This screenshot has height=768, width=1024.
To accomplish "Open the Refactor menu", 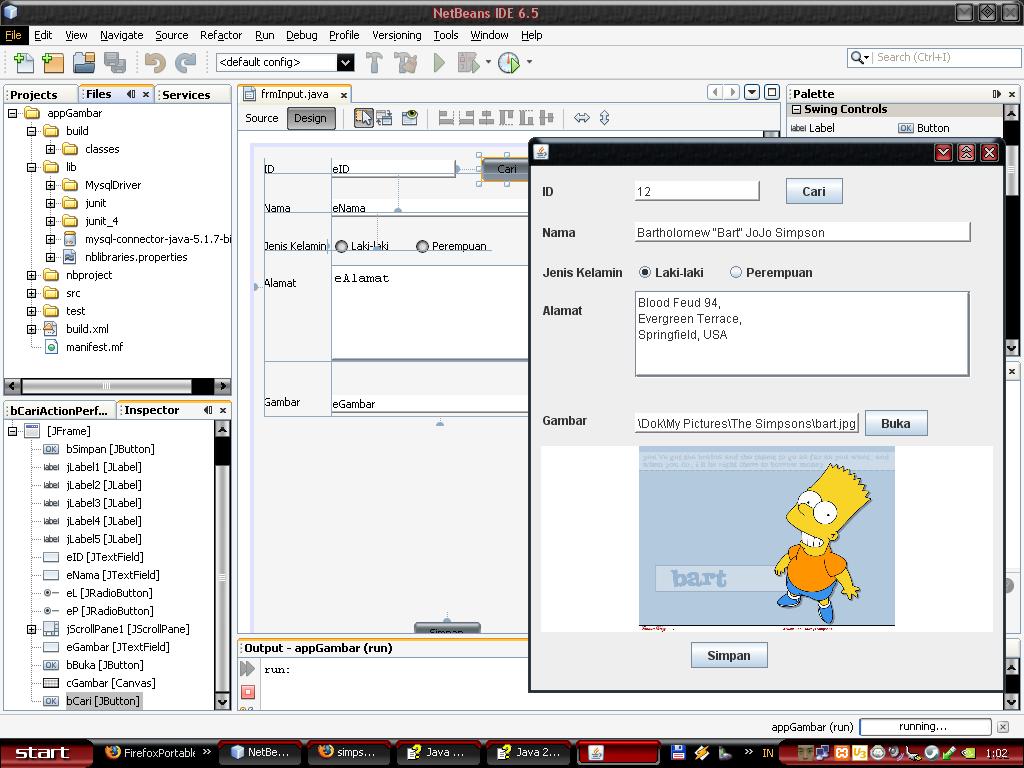I will tap(221, 35).
